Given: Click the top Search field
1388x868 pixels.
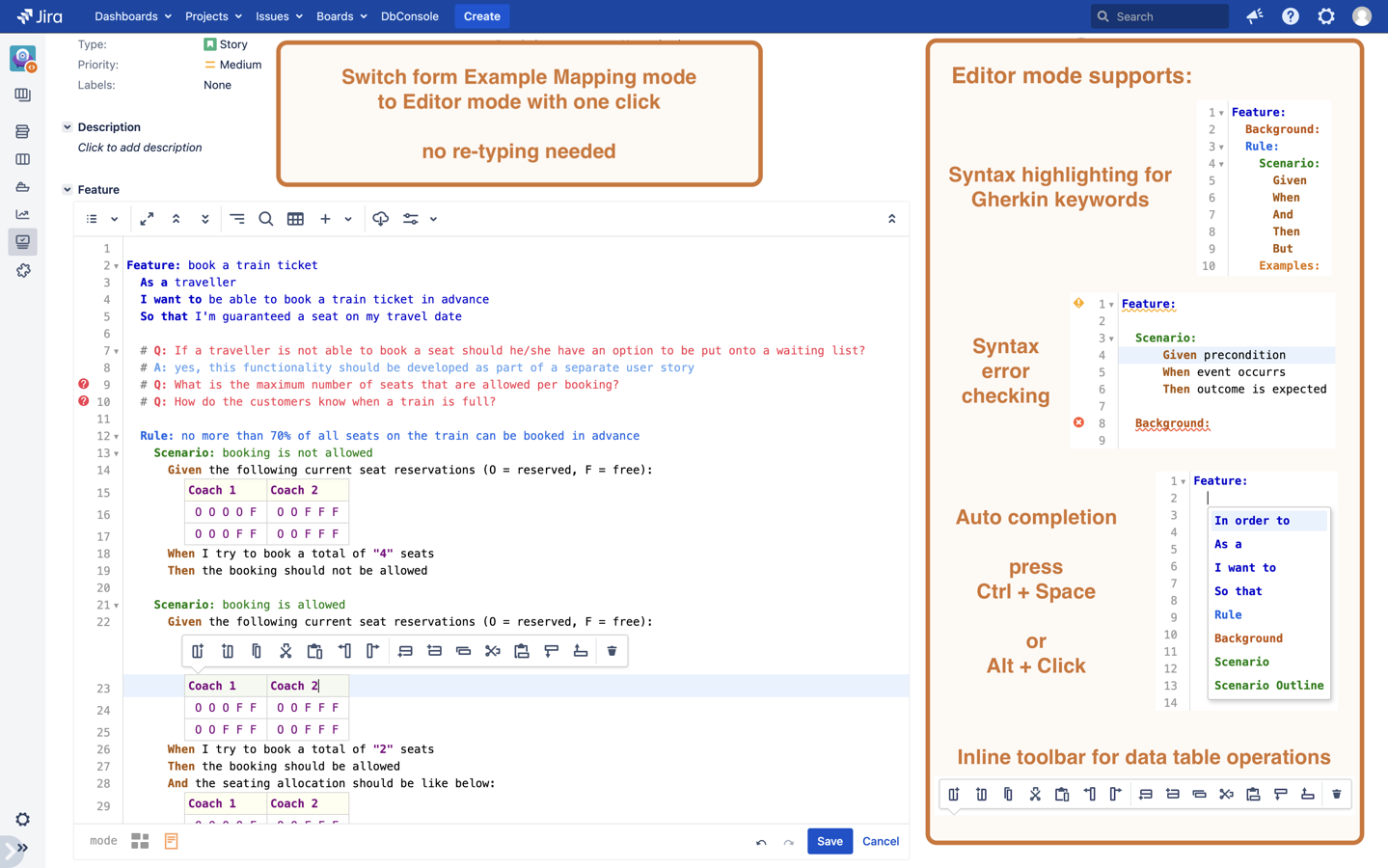Looking at the screenshot, I should 1160,16.
